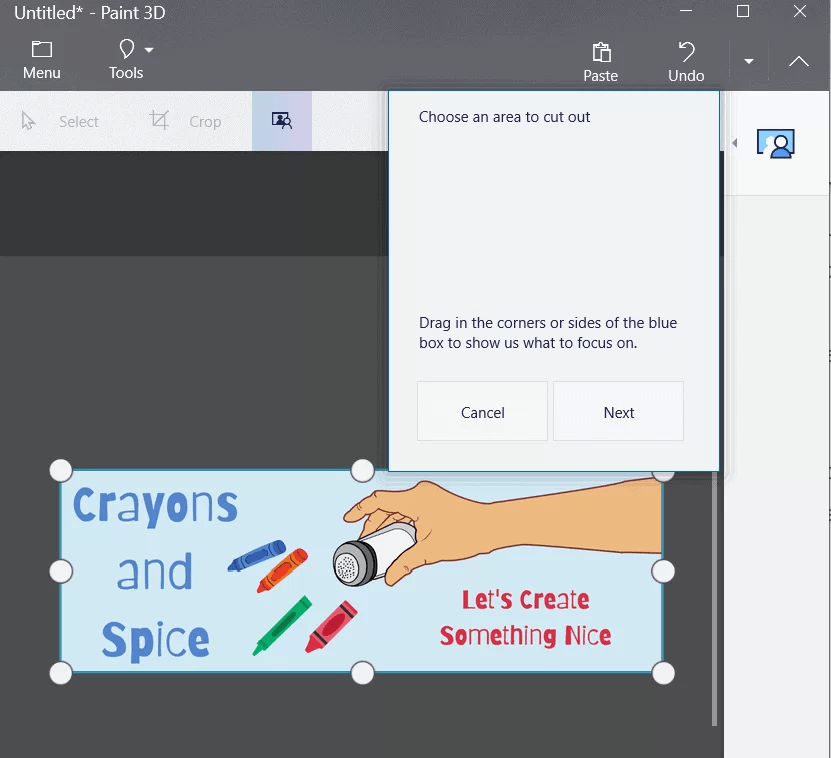This screenshot has width=831, height=758.
Task: Click the 'Drag in the corners' instruction text
Action: (547, 333)
